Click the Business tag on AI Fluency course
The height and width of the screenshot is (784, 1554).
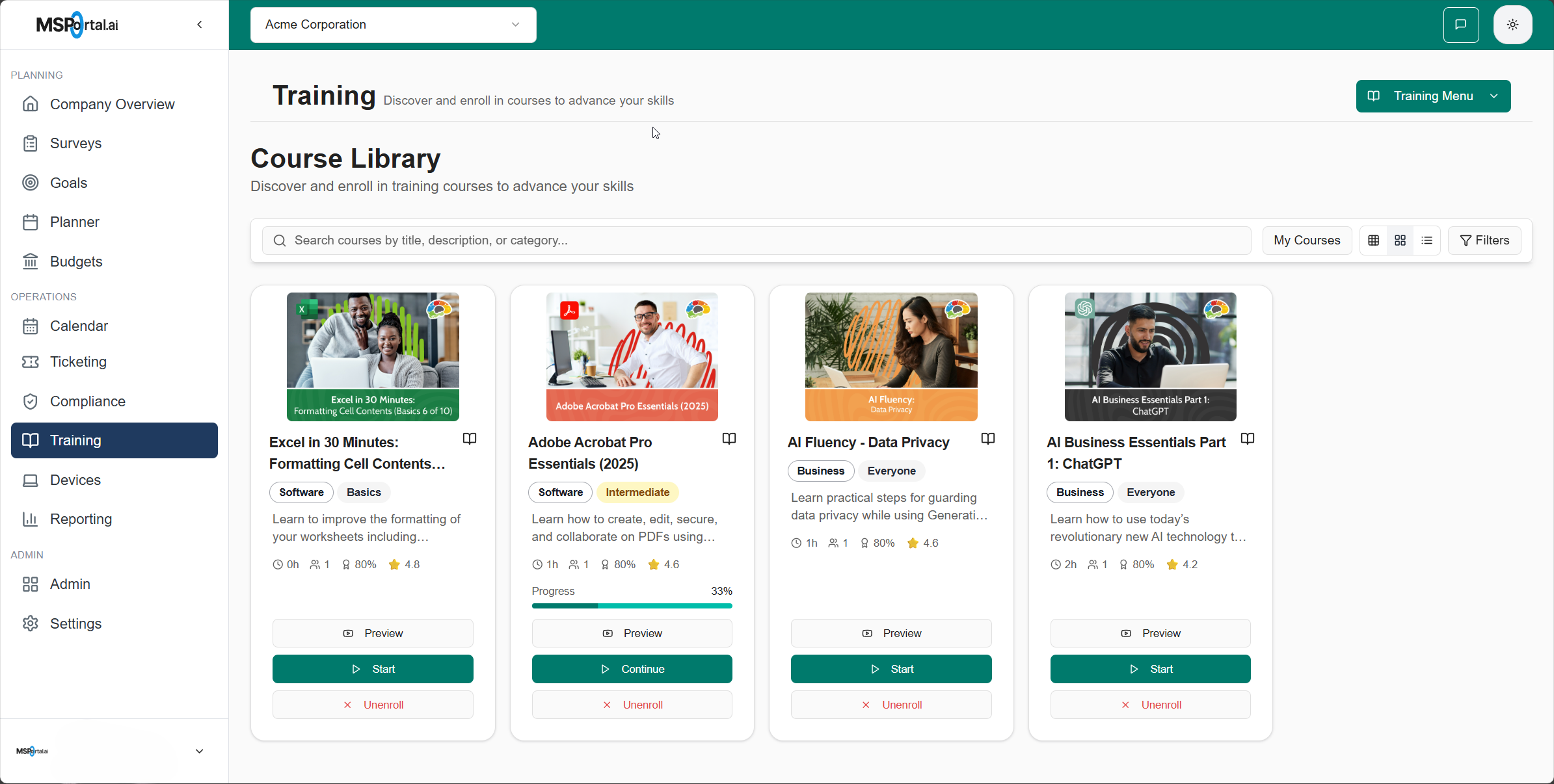click(x=821, y=471)
